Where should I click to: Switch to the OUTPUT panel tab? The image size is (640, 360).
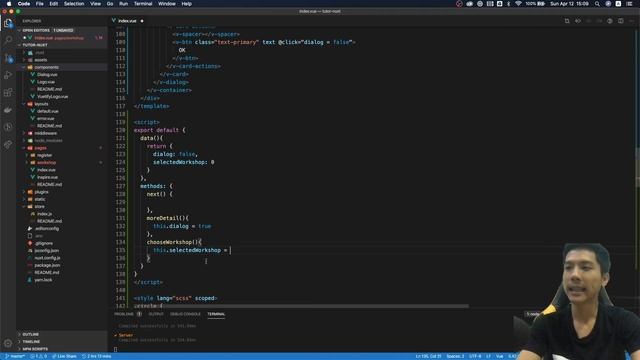pyautogui.click(x=156, y=314)
